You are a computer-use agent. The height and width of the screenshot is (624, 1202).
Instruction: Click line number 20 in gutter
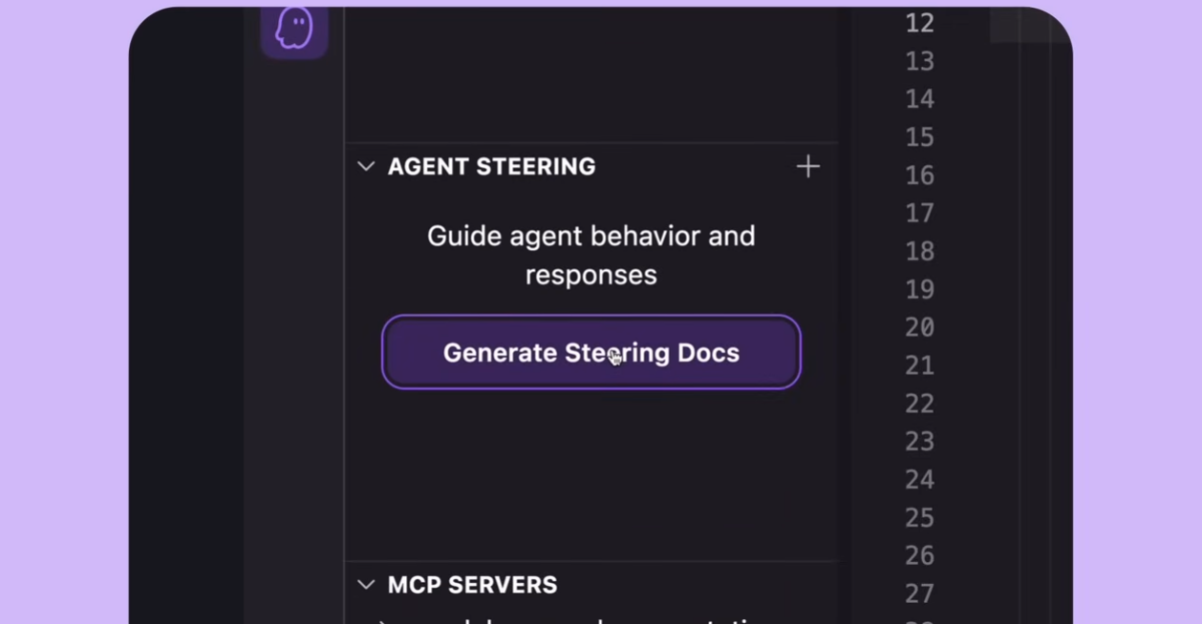tap(920, 327)
